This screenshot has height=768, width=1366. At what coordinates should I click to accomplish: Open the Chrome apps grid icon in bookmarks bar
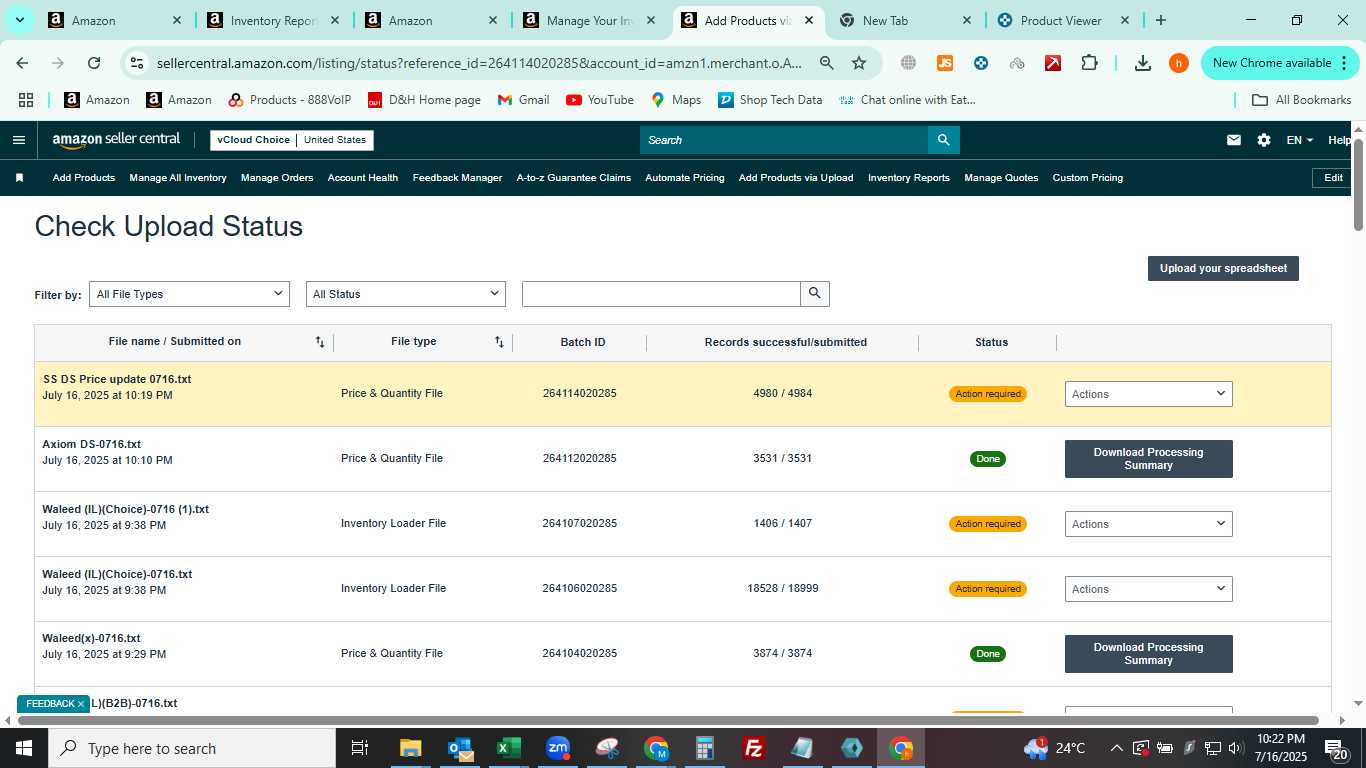(26, 100)
